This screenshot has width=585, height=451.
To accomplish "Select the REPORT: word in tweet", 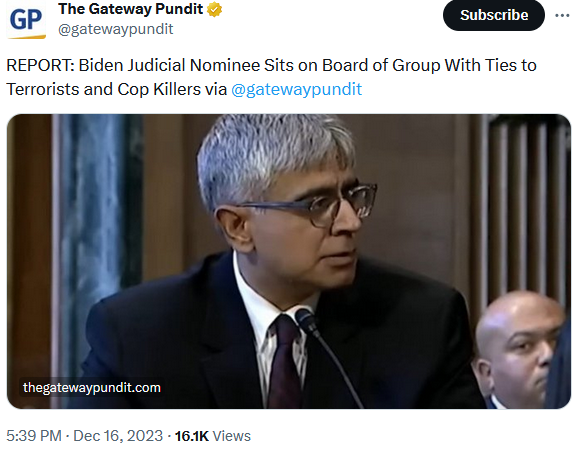I will point(41,65).
